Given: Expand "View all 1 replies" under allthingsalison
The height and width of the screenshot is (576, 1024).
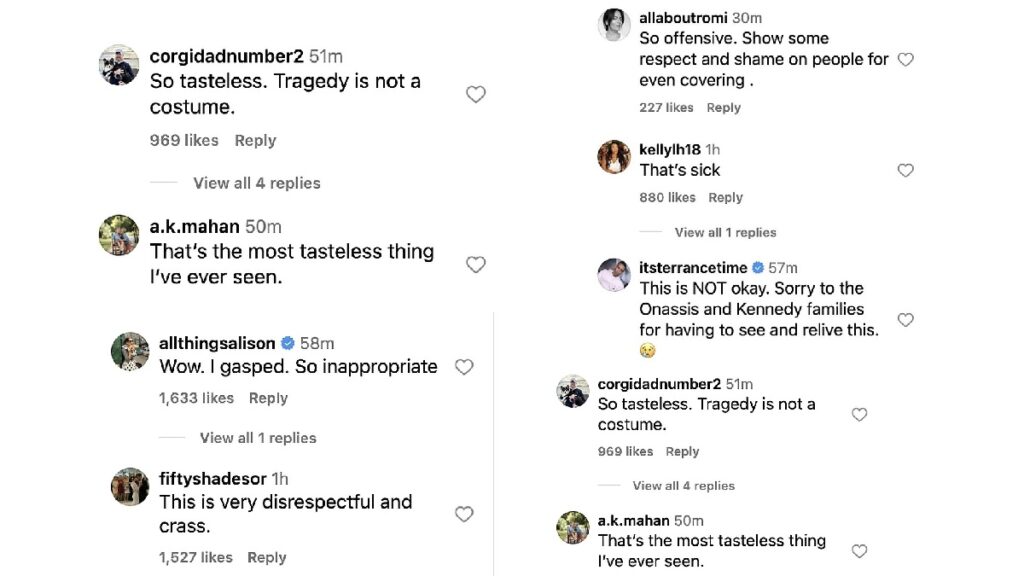Looking at the screenshot, I should [257, 438].
